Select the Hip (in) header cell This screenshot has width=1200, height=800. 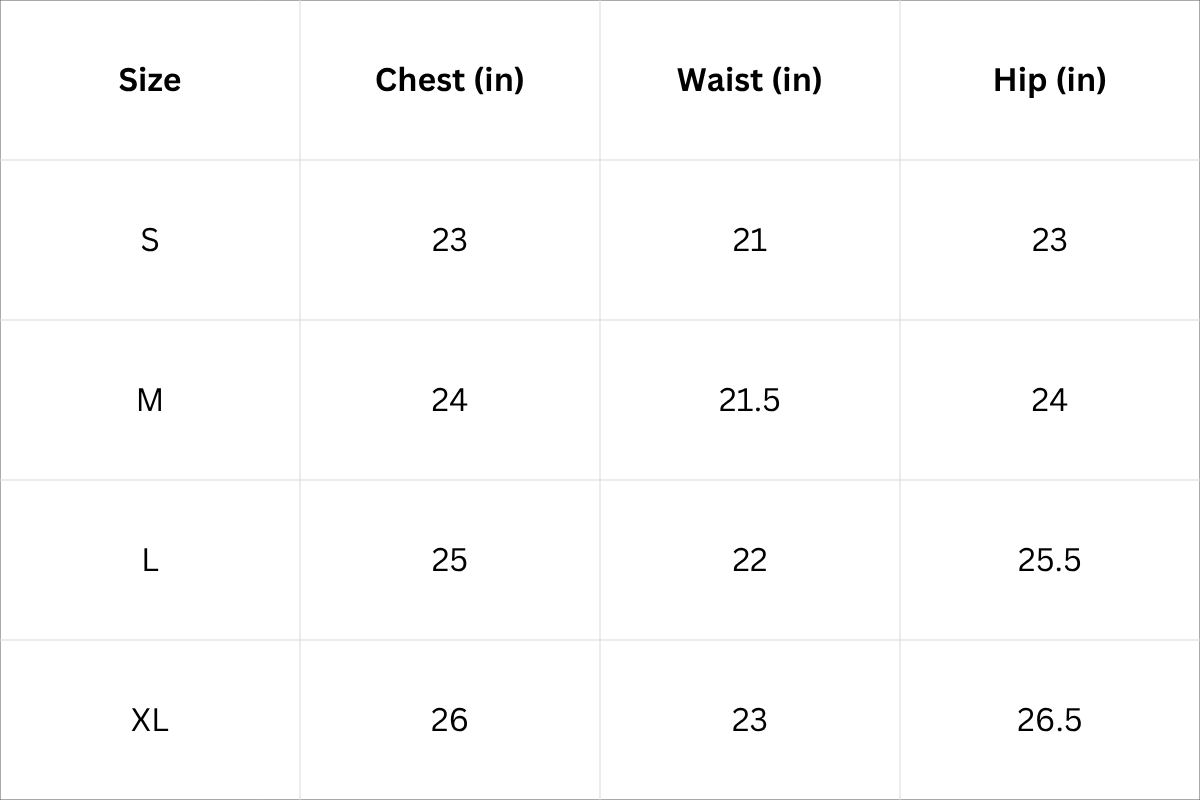point(1049,80)
